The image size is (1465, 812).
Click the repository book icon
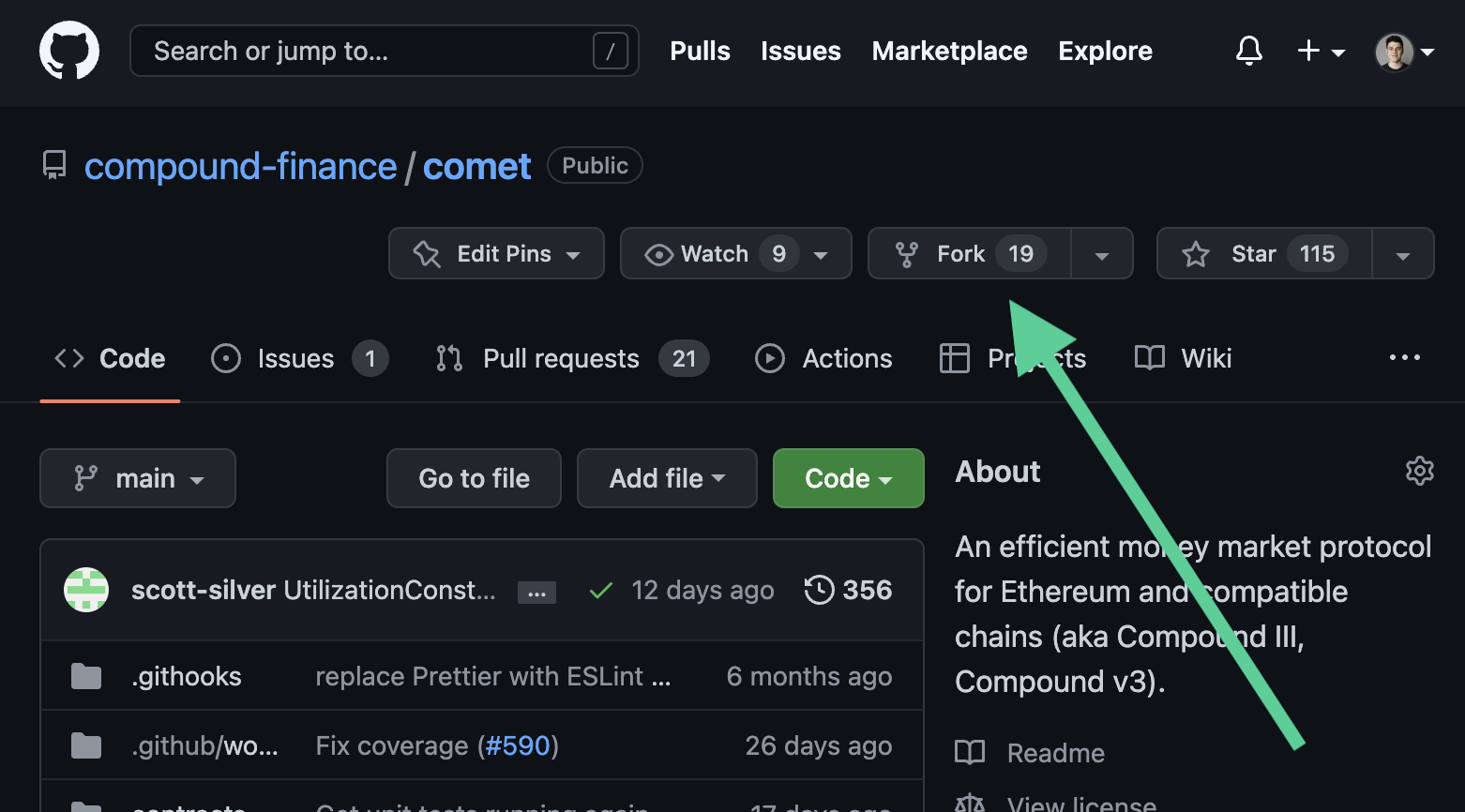(x=54, y=166)
